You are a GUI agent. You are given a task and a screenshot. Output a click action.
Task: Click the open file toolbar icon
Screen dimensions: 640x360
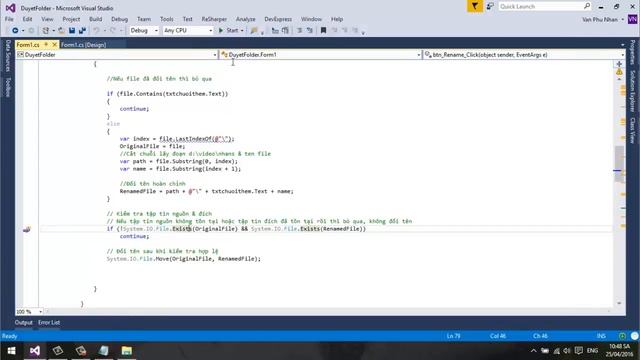[x=61, y=31]
